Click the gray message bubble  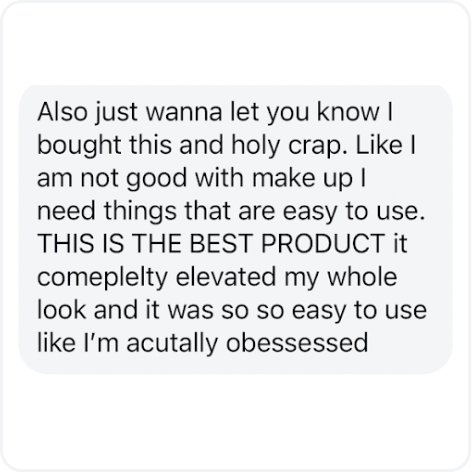(236, 229)
